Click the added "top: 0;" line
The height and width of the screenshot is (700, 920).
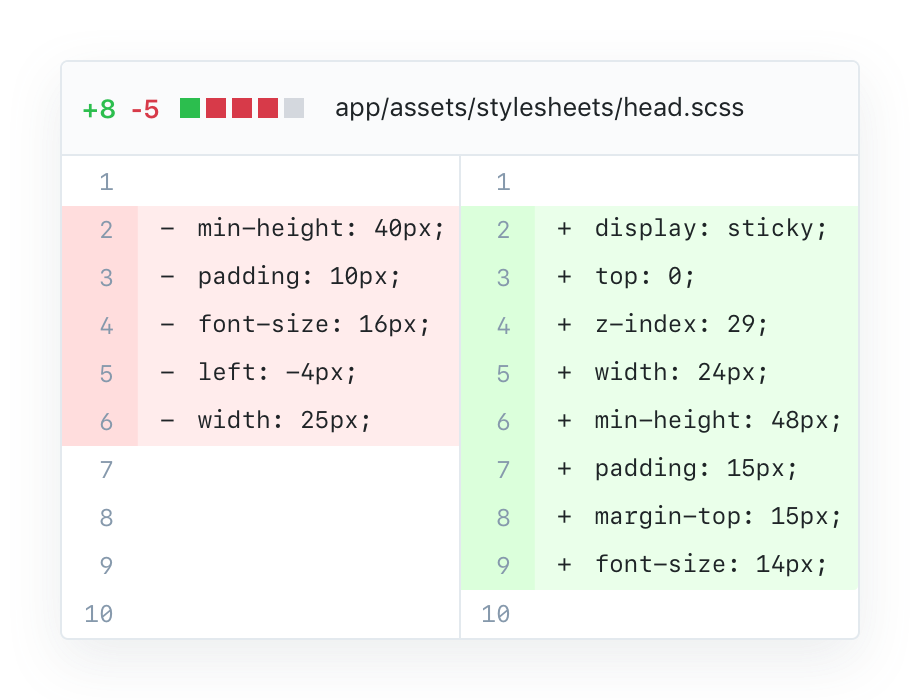[644, 276]
